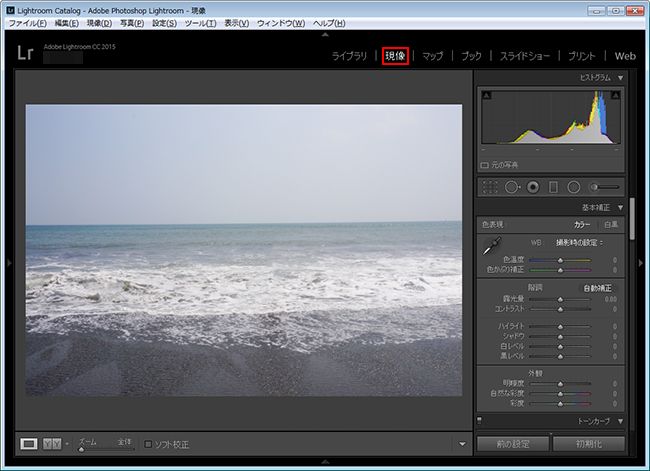
Task: Click the beach photo preview
Action: tap(244, 250)
